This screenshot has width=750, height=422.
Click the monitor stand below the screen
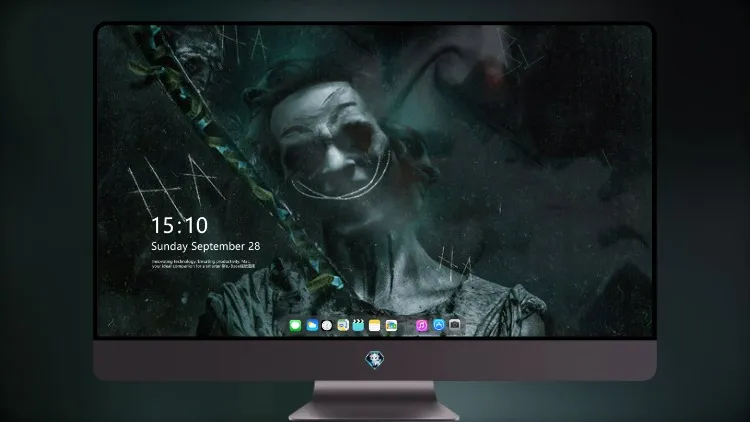coord(375,401)
